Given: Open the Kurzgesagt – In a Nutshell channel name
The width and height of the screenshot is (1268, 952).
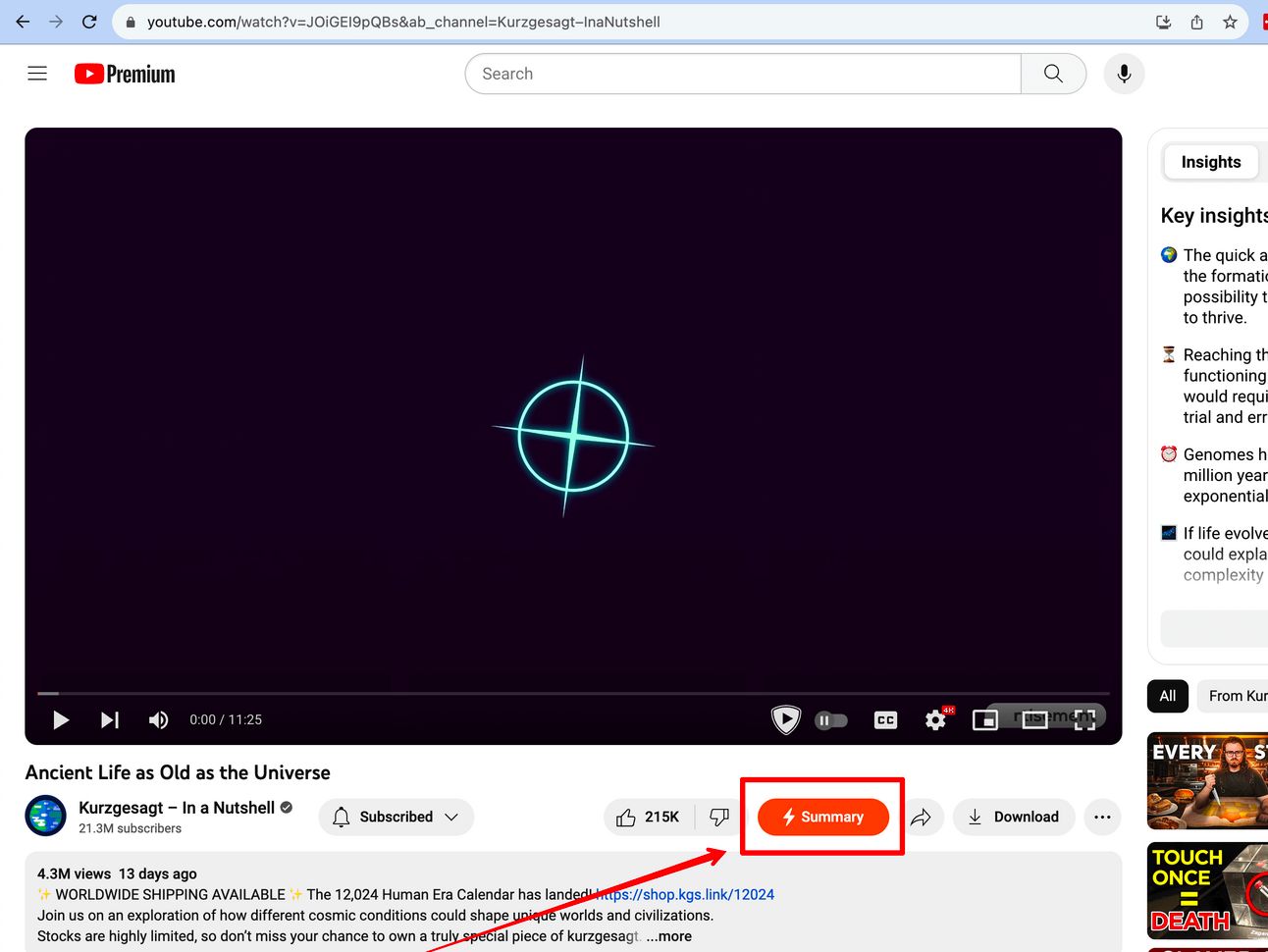Looking at the screenshot, I should click(x=177, y=808).
